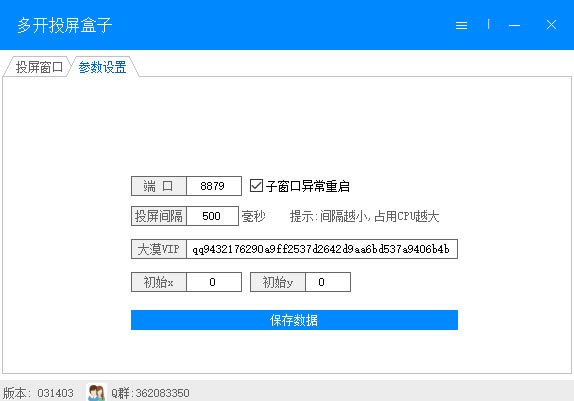Save settings with the 保存数据 button

click(x=294, y=320)
